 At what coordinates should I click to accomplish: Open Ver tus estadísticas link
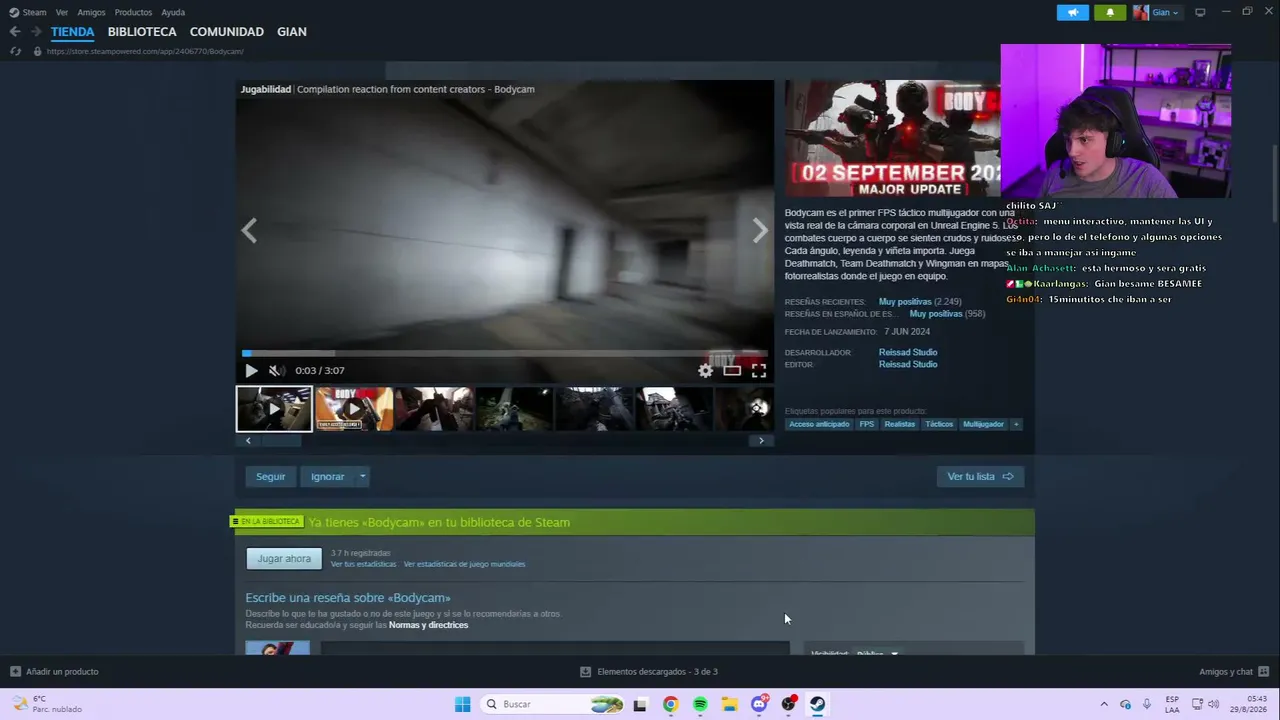click(364, 564)
